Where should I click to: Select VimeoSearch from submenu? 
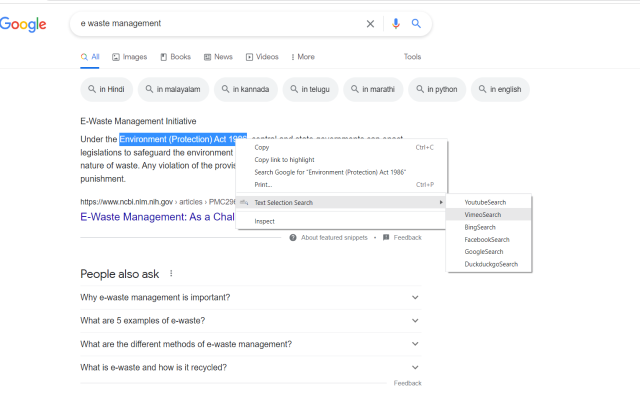point(489,215)
